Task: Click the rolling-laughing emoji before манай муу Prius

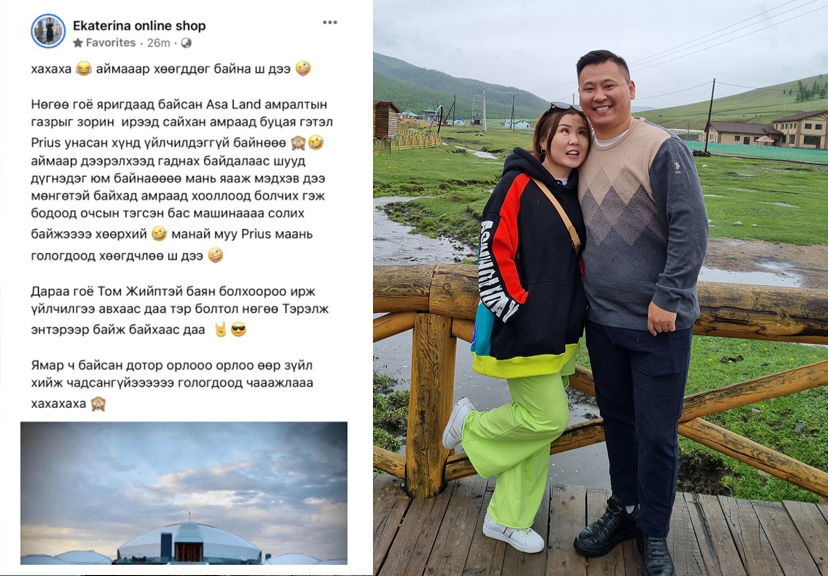Action: [x=159, y=234]
